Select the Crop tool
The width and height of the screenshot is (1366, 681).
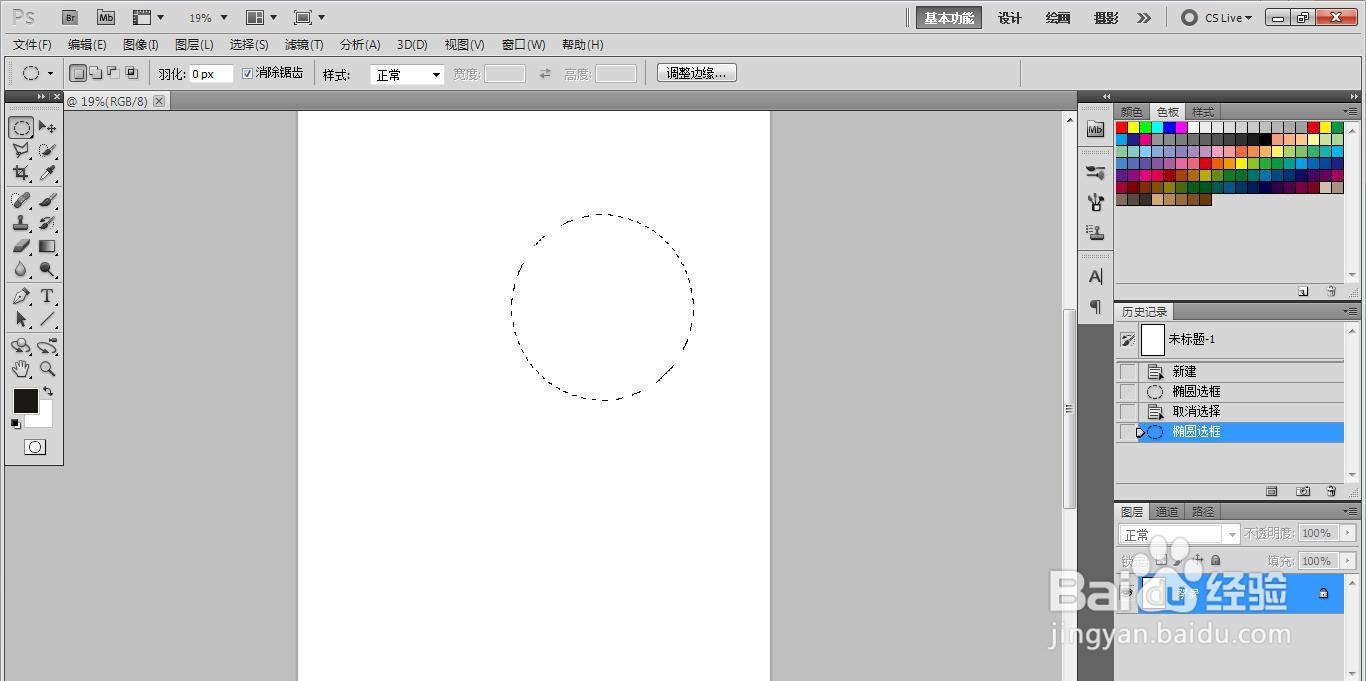click(x=21, y=174)
